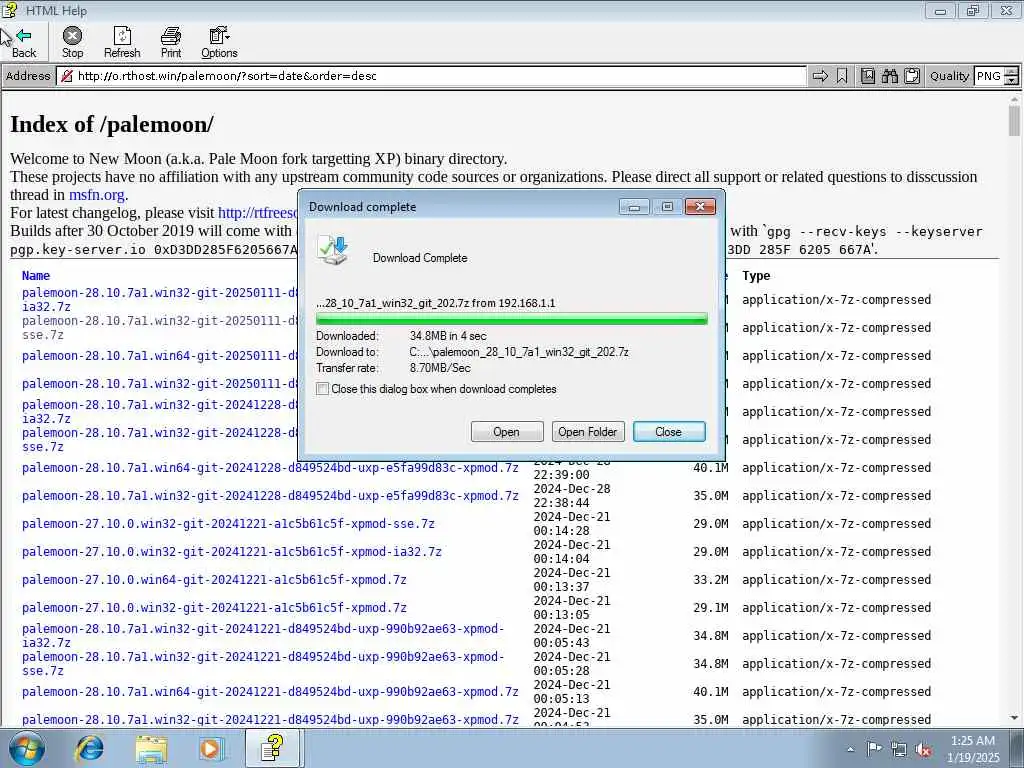This screenshot has height=768, width=1024.
Task: Click the page security icon in address bar
Action: click(x=66, y=76)
